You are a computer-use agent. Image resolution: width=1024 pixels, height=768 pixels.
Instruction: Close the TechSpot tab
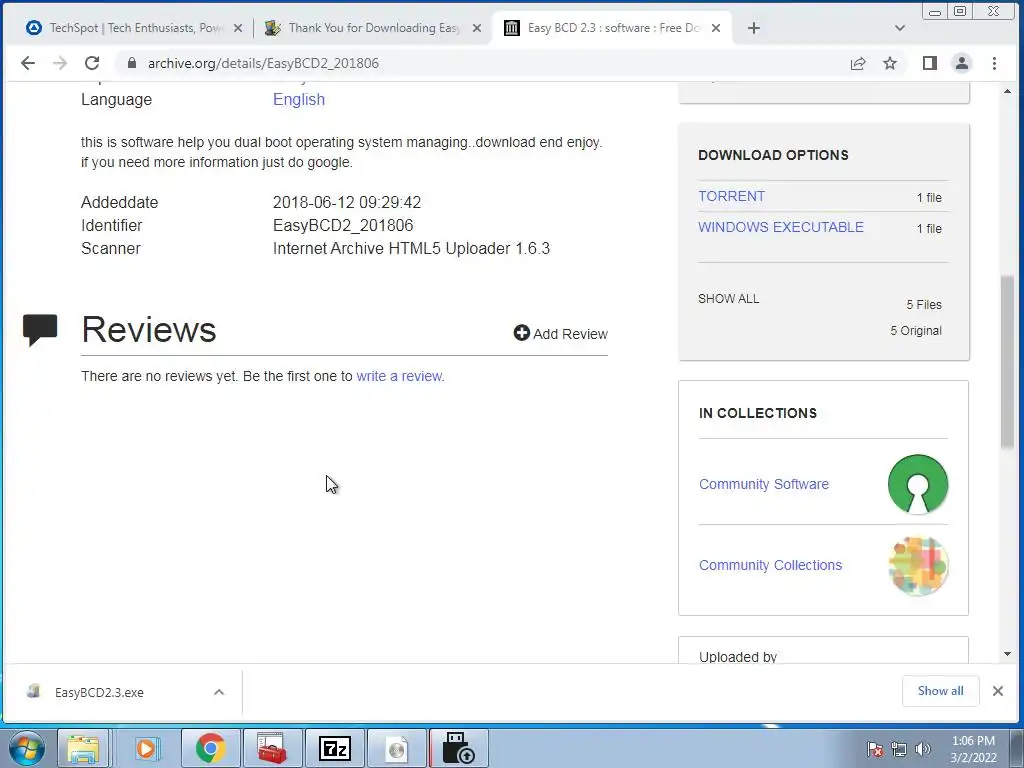[x=238, y=28]
